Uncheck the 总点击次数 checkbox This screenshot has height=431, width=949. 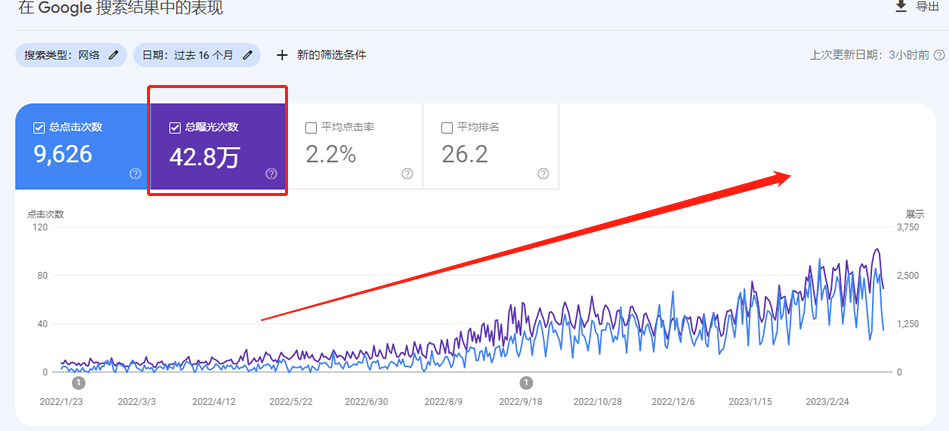39,127
